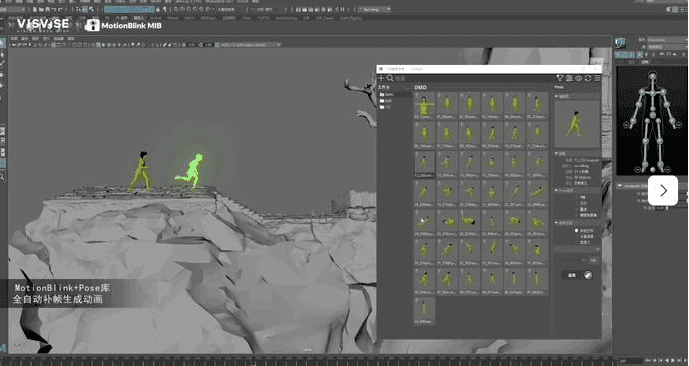Click the apply button in pose panel
The width and height of the screenshot is (689, 366).
[572, 275]
